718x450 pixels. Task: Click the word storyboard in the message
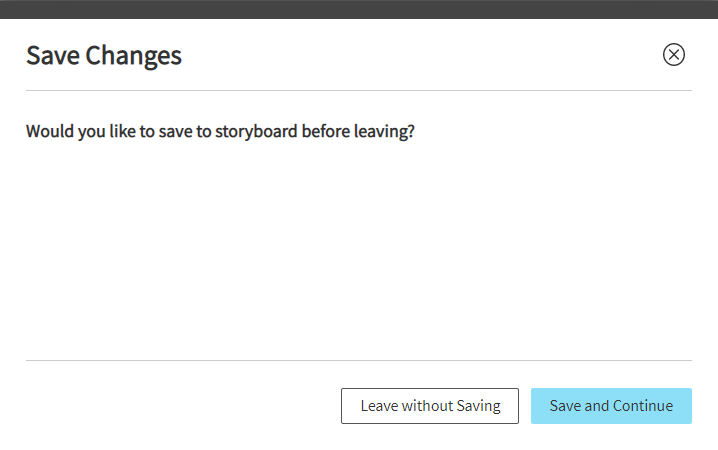[x=256, y=132]
